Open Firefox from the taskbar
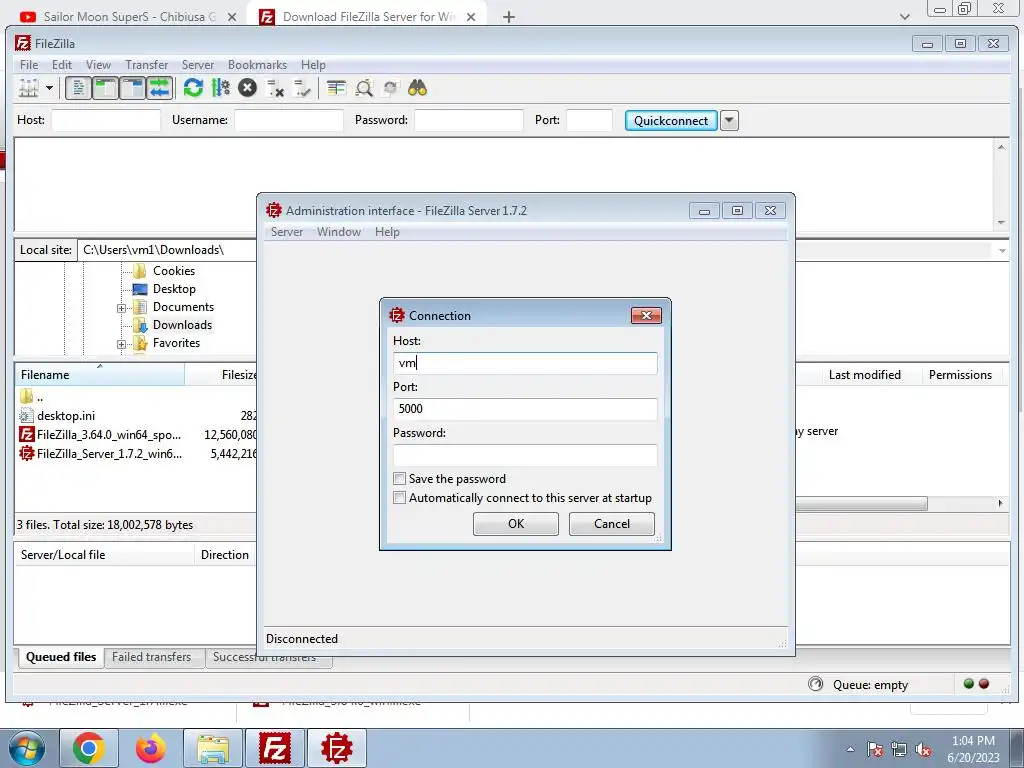Viewport: 1024px width, 768px height. 151,748
